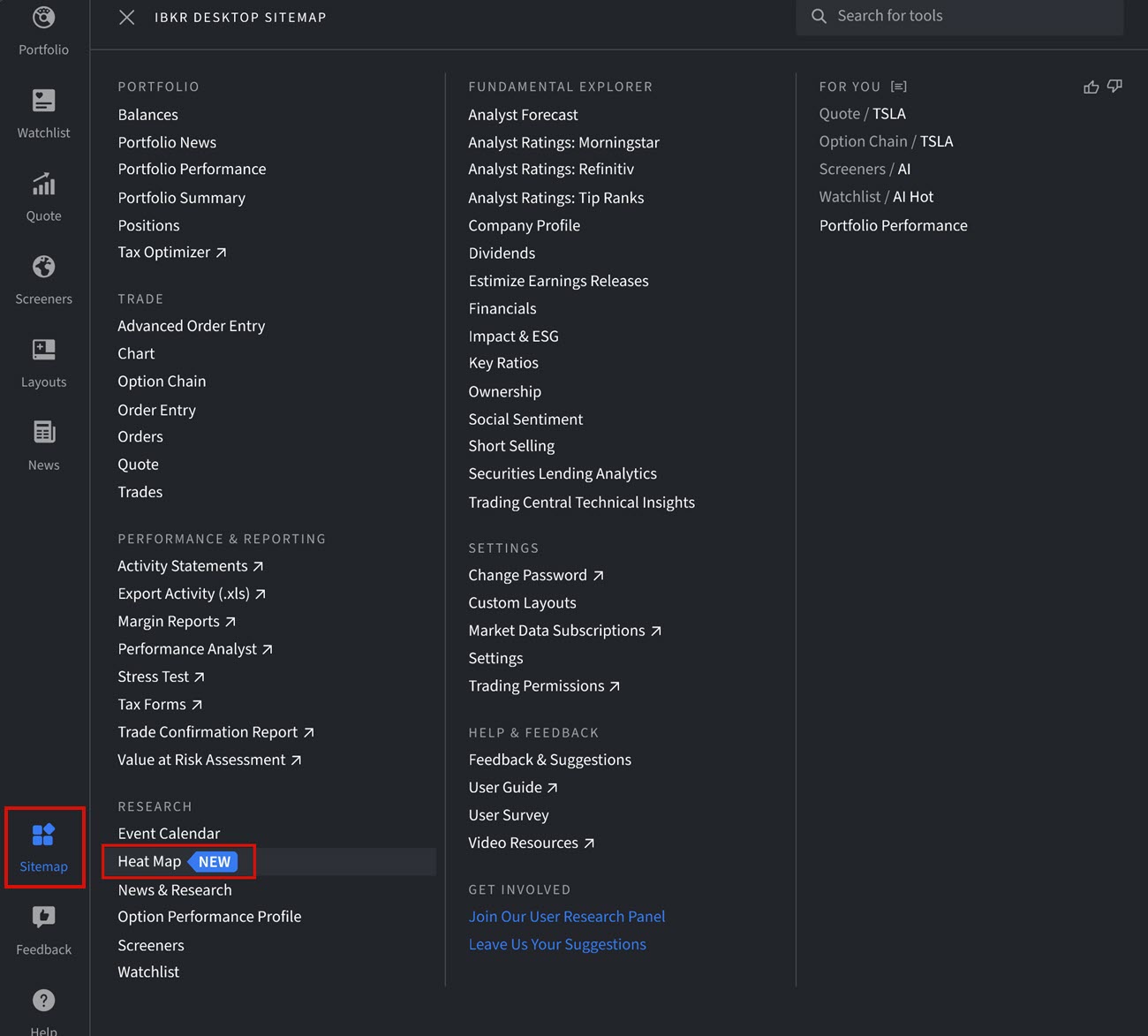The width and height of the screenshot is (1148, 1036).
Task: Open Activity Statements external link
Action: pyautogui.click(x=259, y=564)
